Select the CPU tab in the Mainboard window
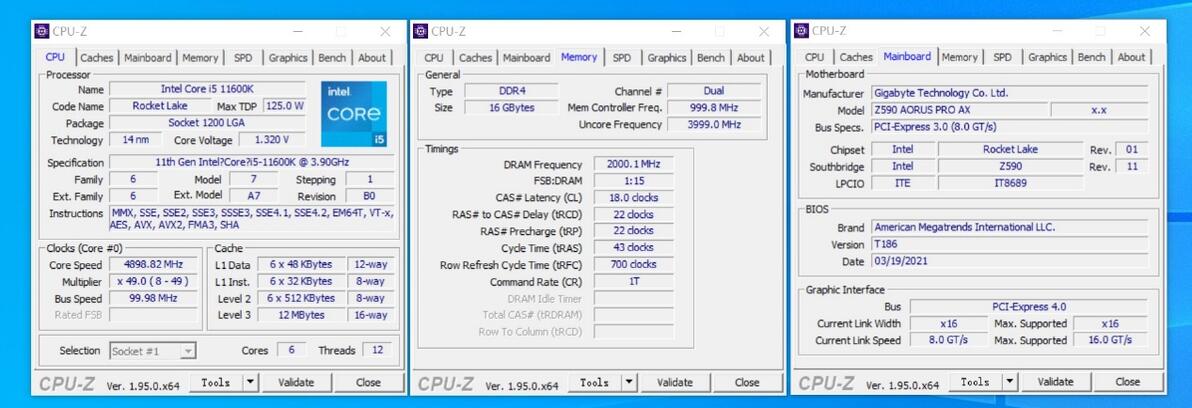 click(814, 58)
